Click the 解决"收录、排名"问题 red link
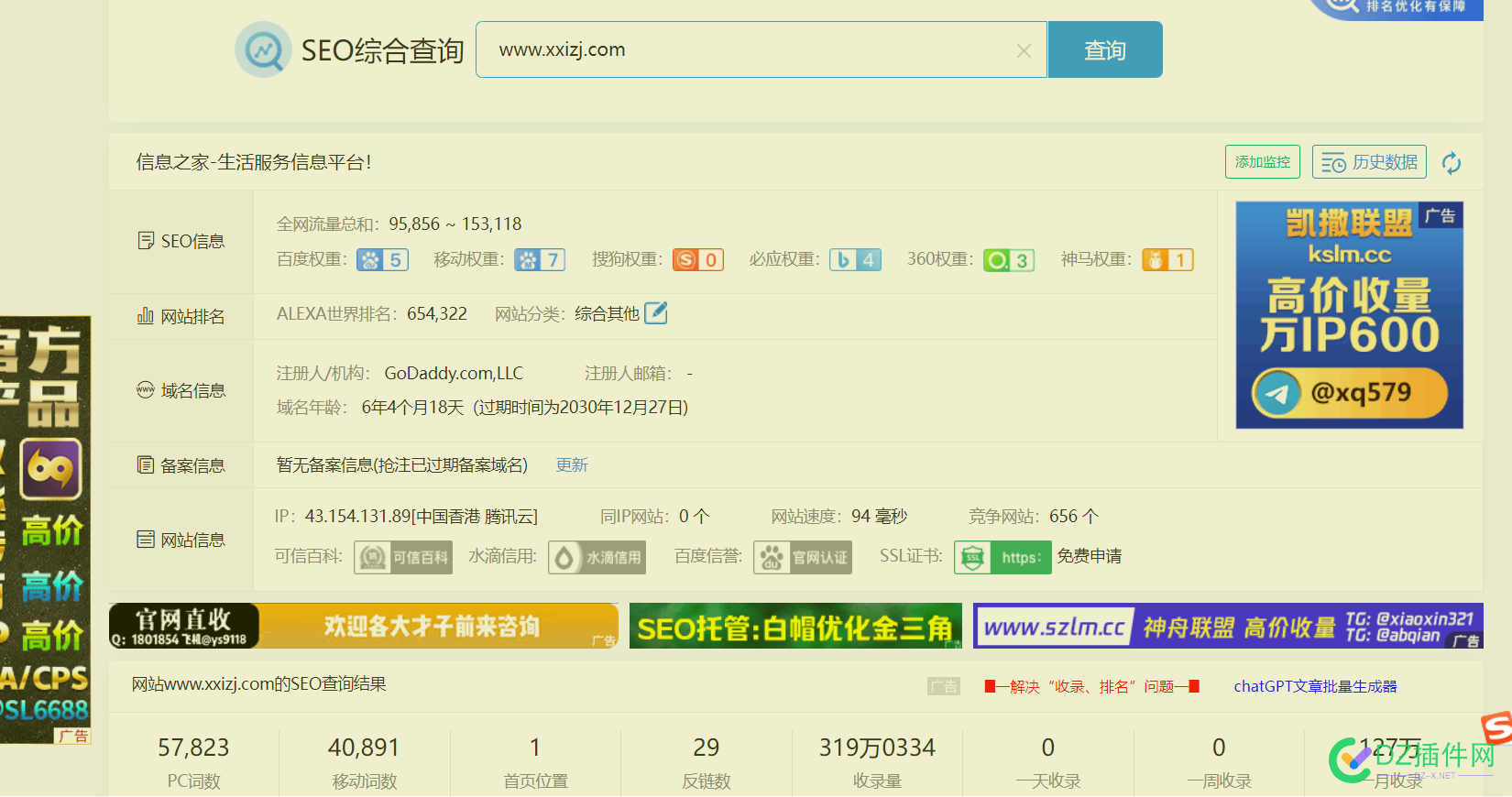The height and width of the screenshot is (797, 1512). pyautogui.click(x=1092, y=686)
